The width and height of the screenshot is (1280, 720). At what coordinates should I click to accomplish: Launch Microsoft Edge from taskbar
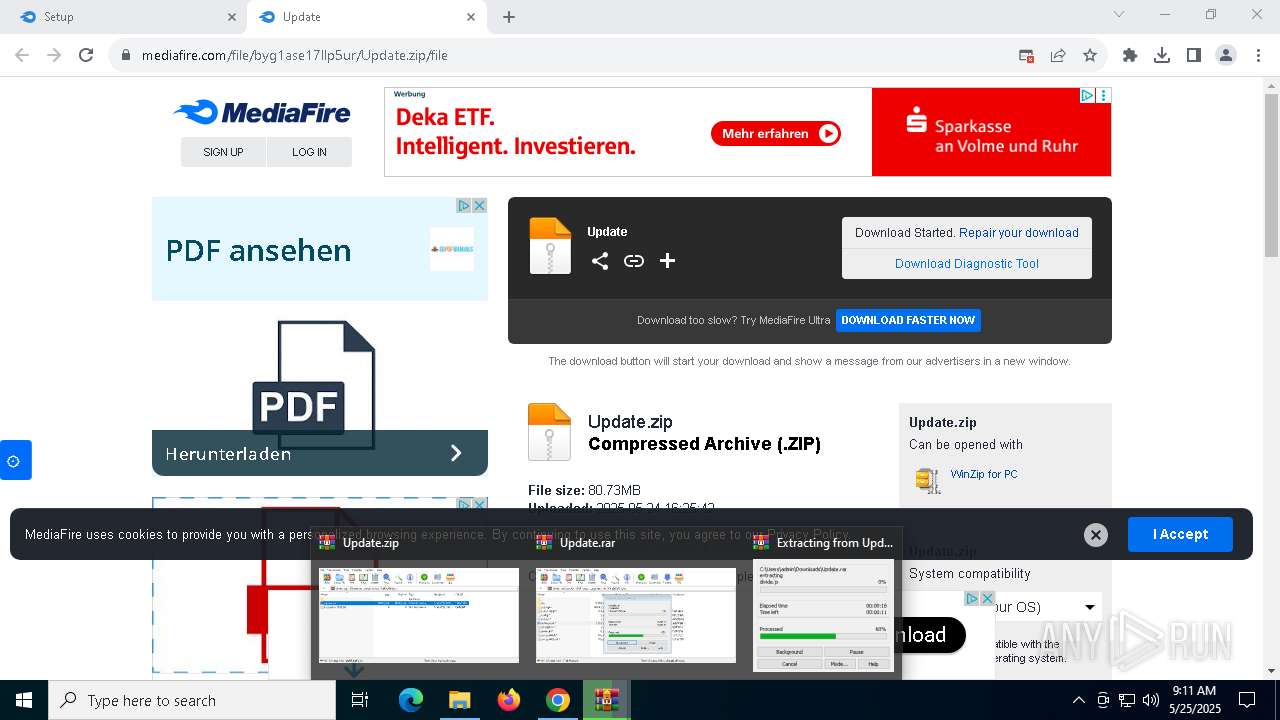point(411,700)
